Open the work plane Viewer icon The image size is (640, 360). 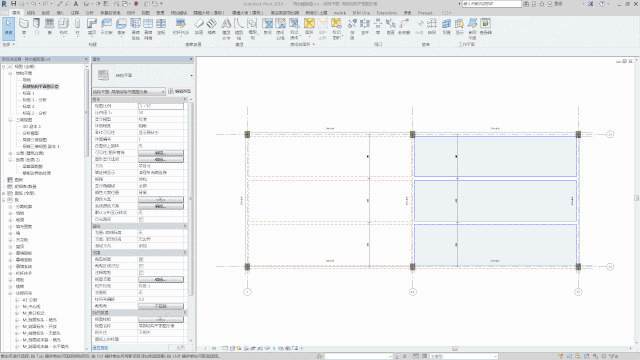click(x=486, y=27)
